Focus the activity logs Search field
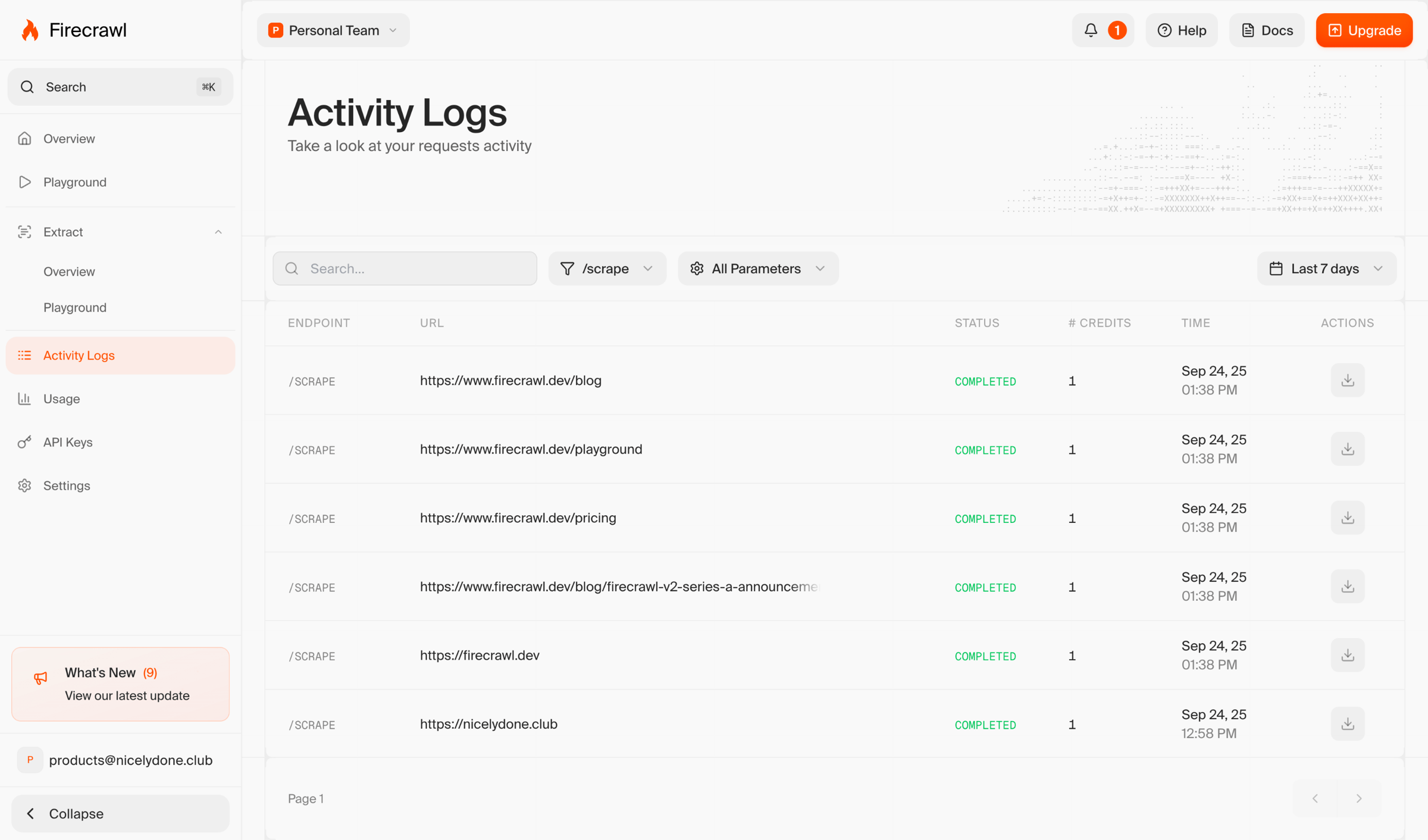Screen dimensions: 1428x840 click(405, 268)
